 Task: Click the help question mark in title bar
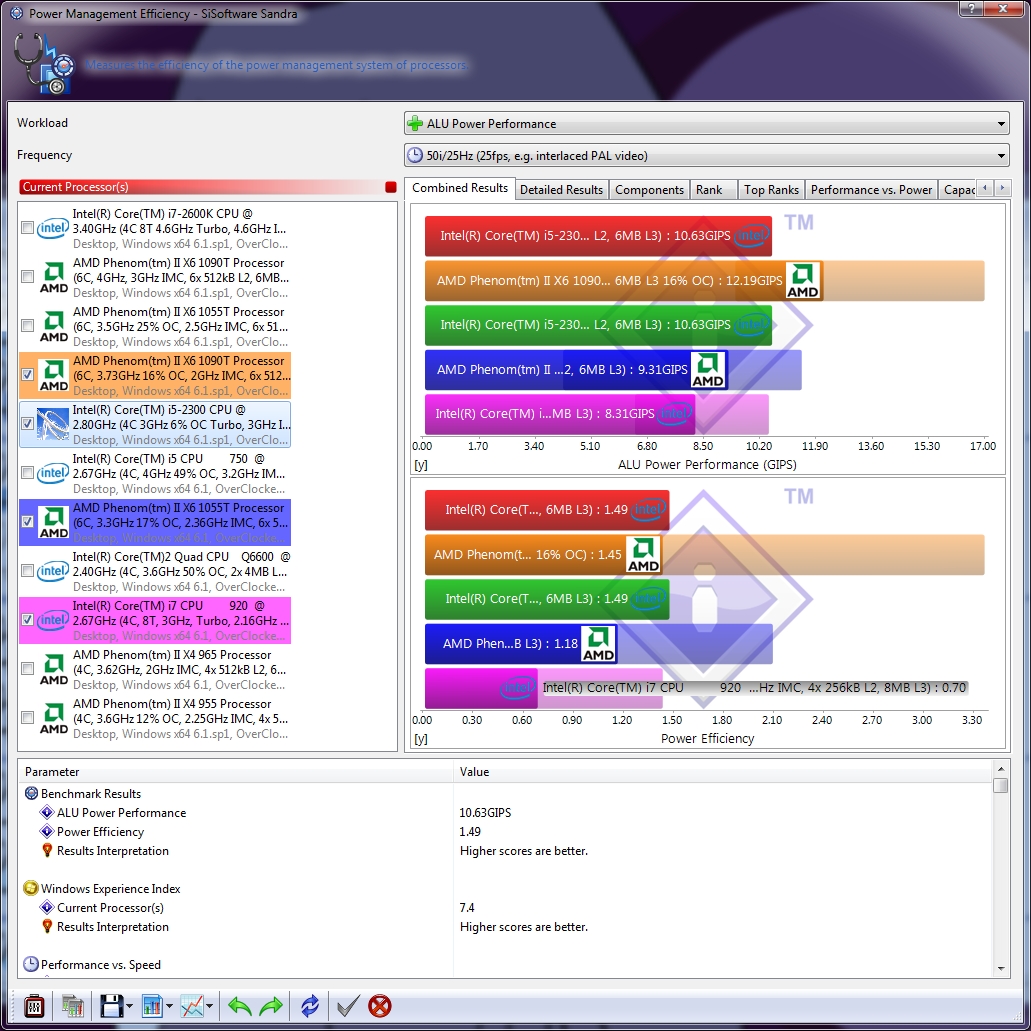tap(971, 8)
